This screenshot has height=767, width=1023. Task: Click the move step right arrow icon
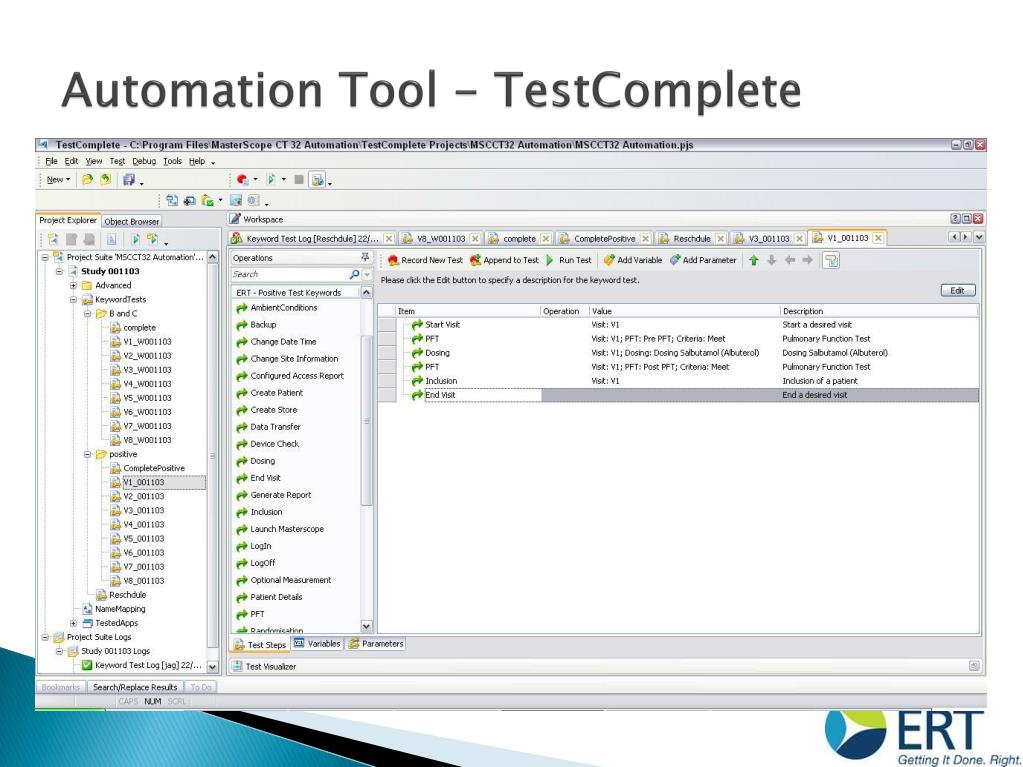coord(807,260)
